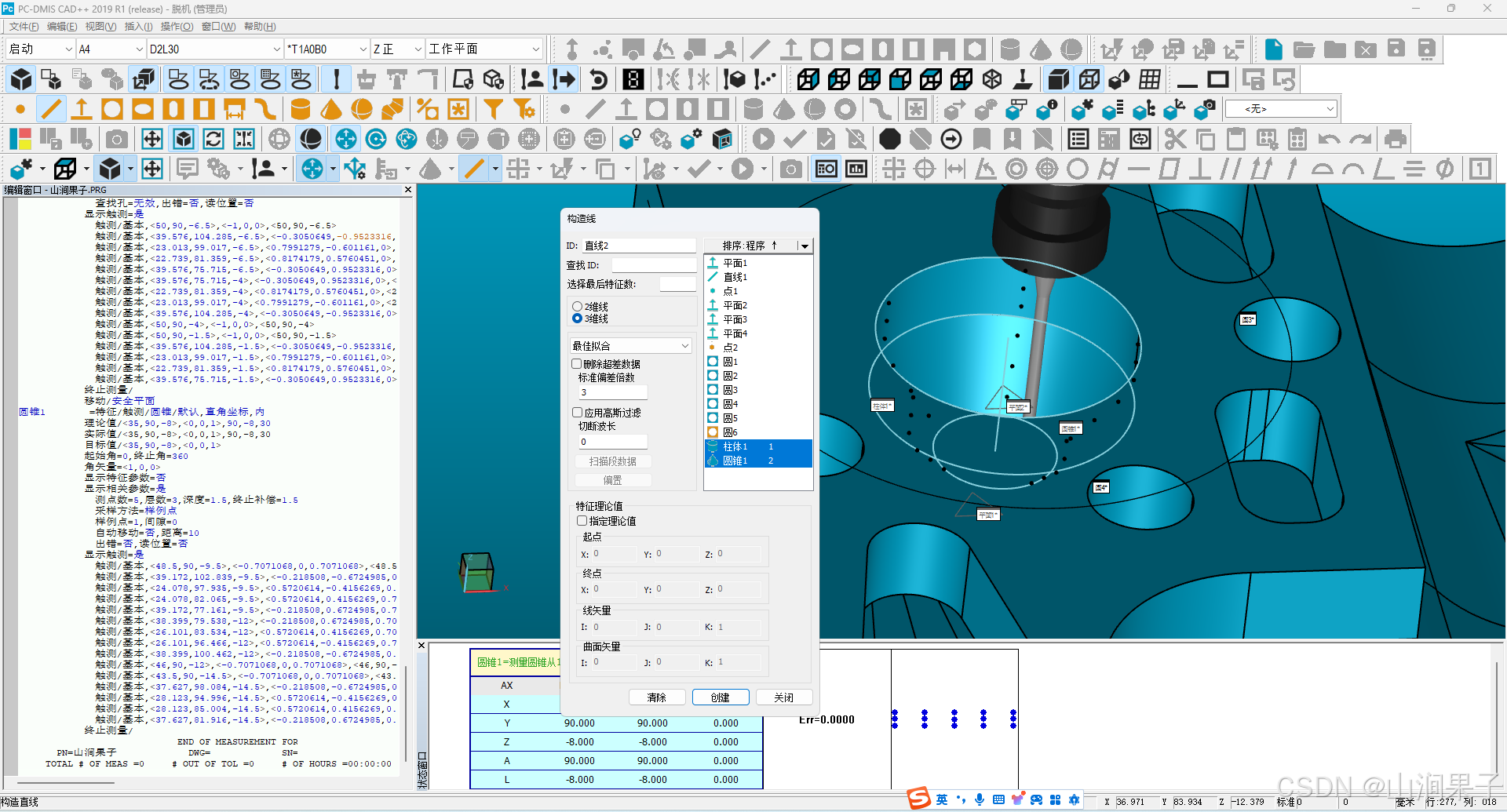Toggle the black sphere shading icon
1507x812 pixels.
(x=311, y=140)
